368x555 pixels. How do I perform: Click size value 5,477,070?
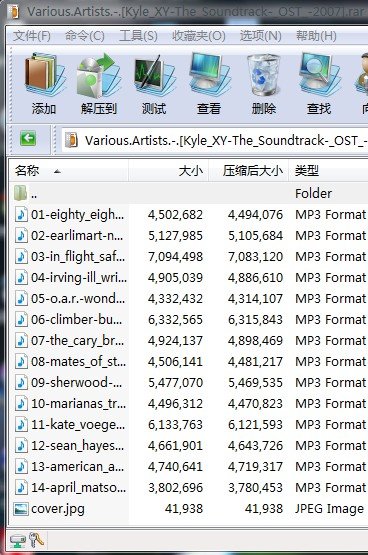coord(176,382)
